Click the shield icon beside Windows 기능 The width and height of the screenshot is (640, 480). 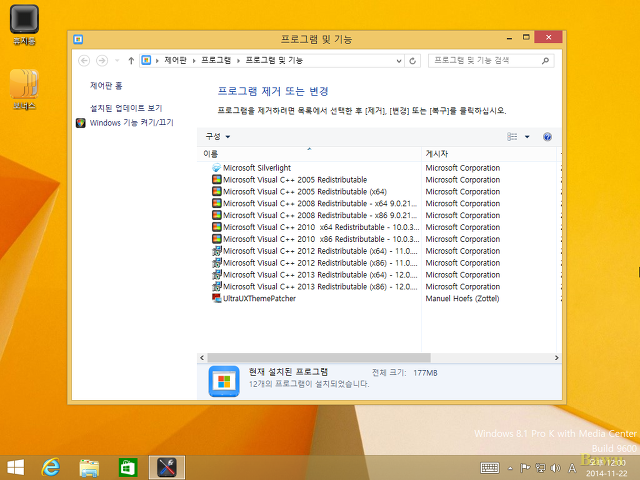[81, 123]
